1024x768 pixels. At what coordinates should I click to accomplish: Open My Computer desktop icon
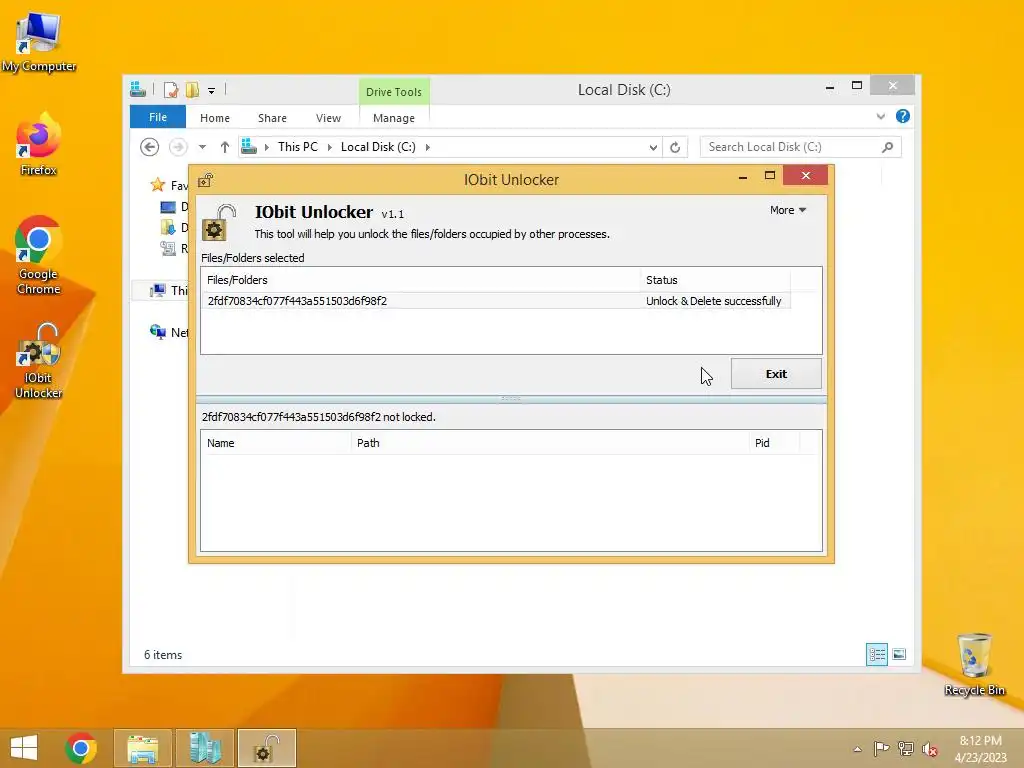(39, 43)
